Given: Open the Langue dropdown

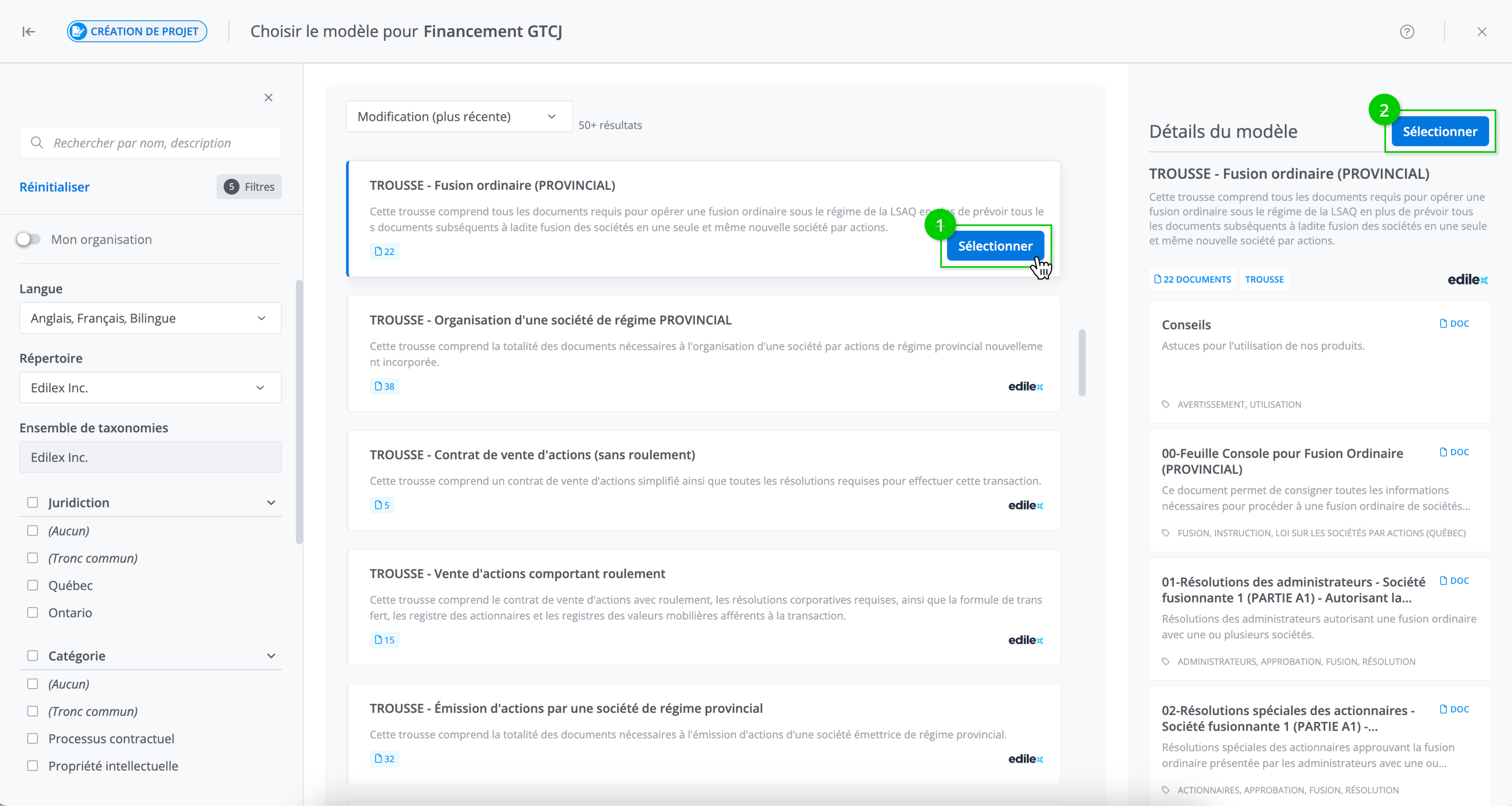Looking at the screenshot, I should (150, 318).
